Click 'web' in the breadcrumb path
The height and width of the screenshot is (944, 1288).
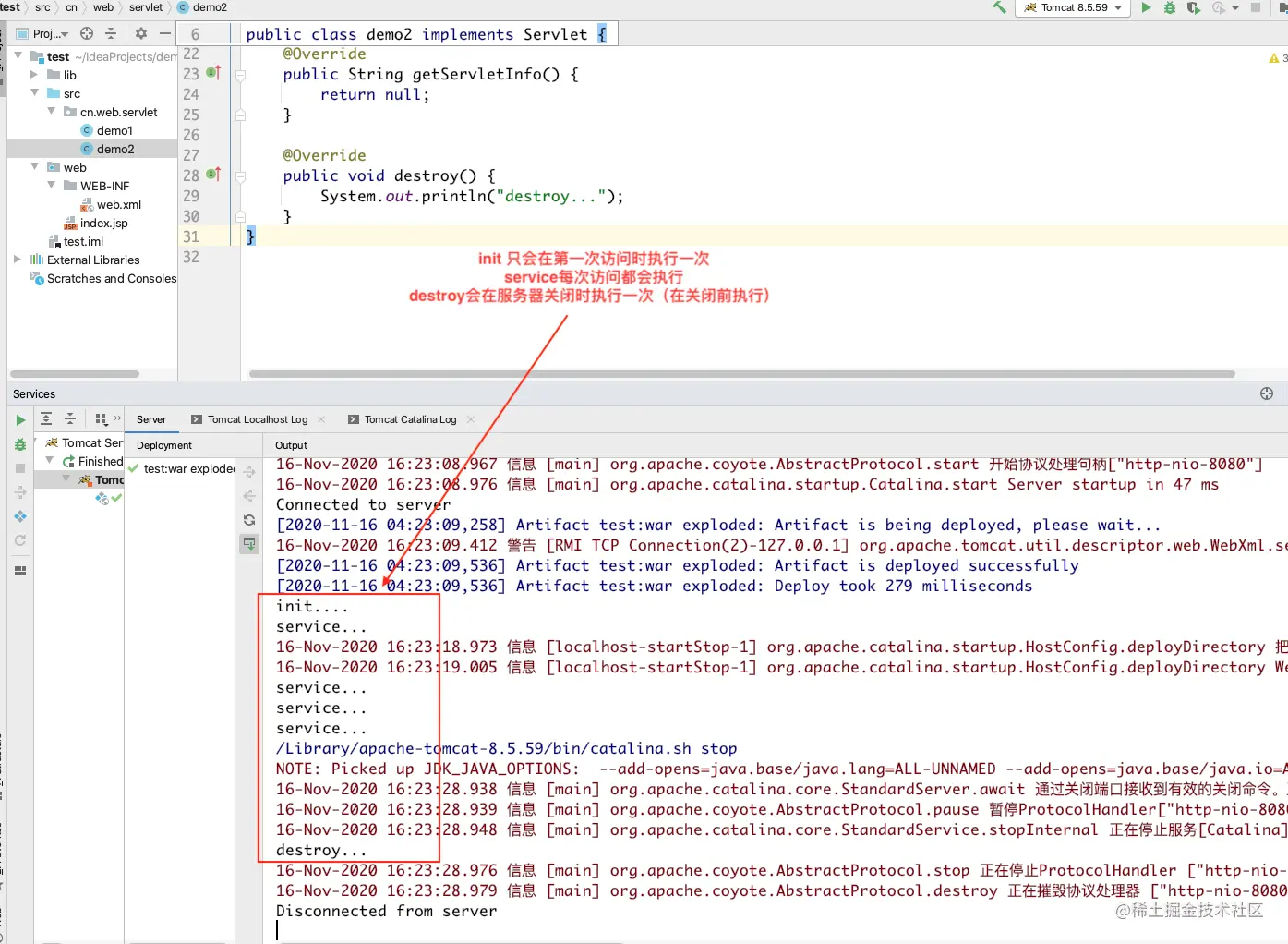point(103,7)
